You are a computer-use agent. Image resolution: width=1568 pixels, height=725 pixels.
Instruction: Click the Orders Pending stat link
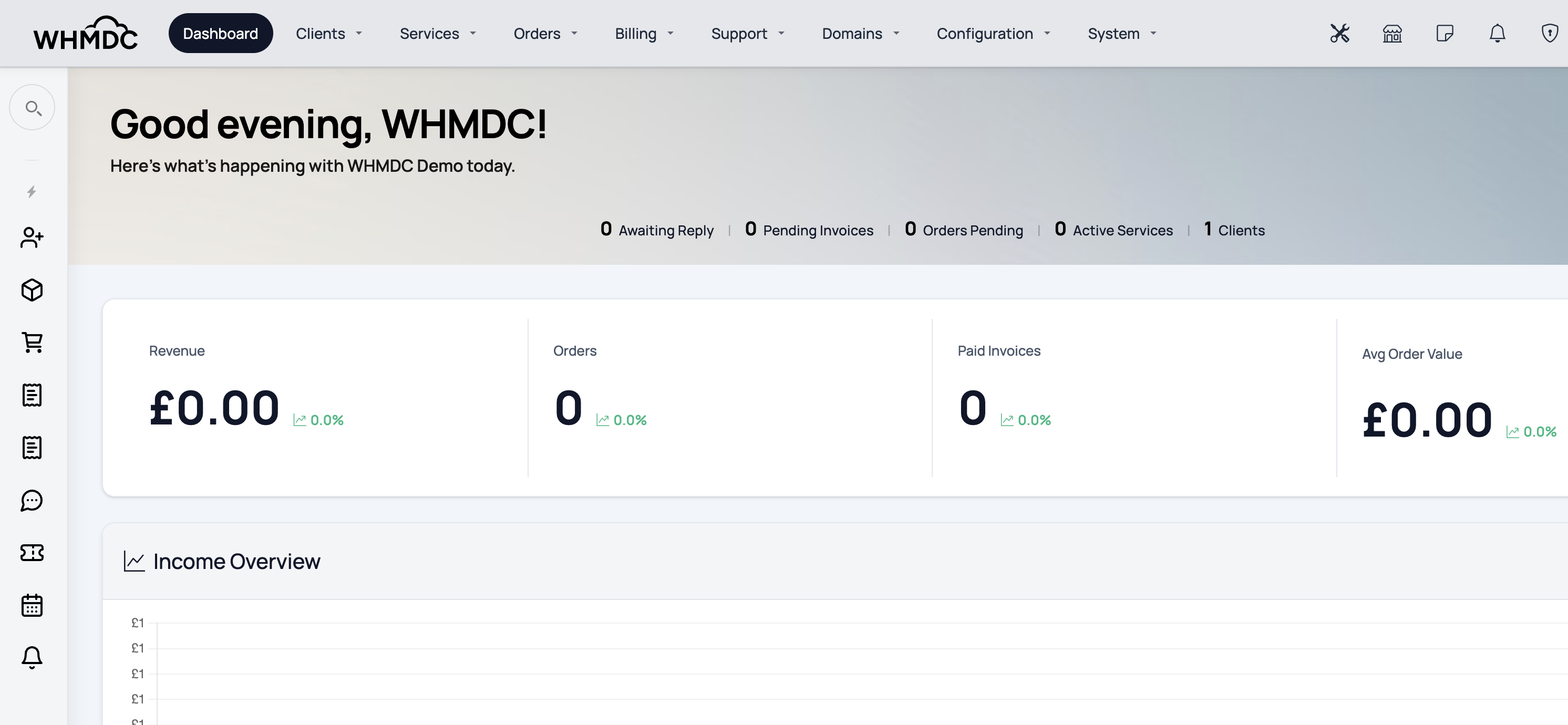tap(964, 230)
